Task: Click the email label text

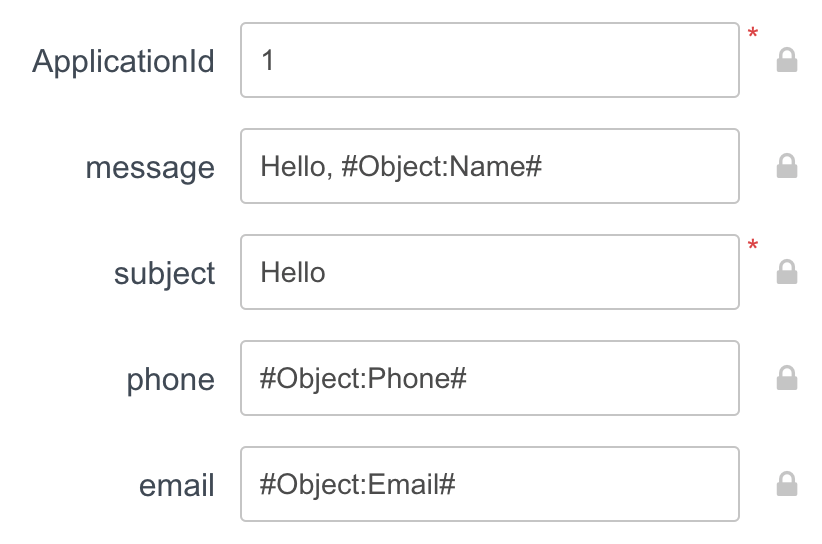Action: coord(177,486)
